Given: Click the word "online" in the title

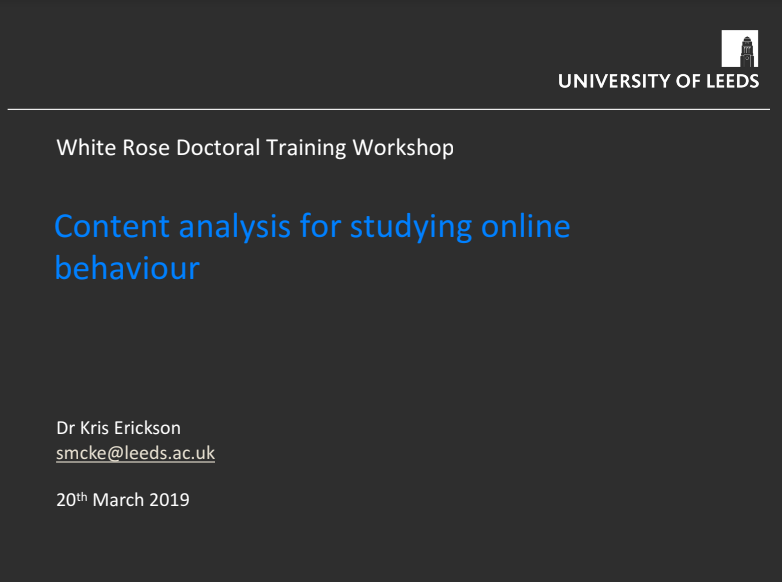Looking at the screenshot, I should (x=526, y=226).
